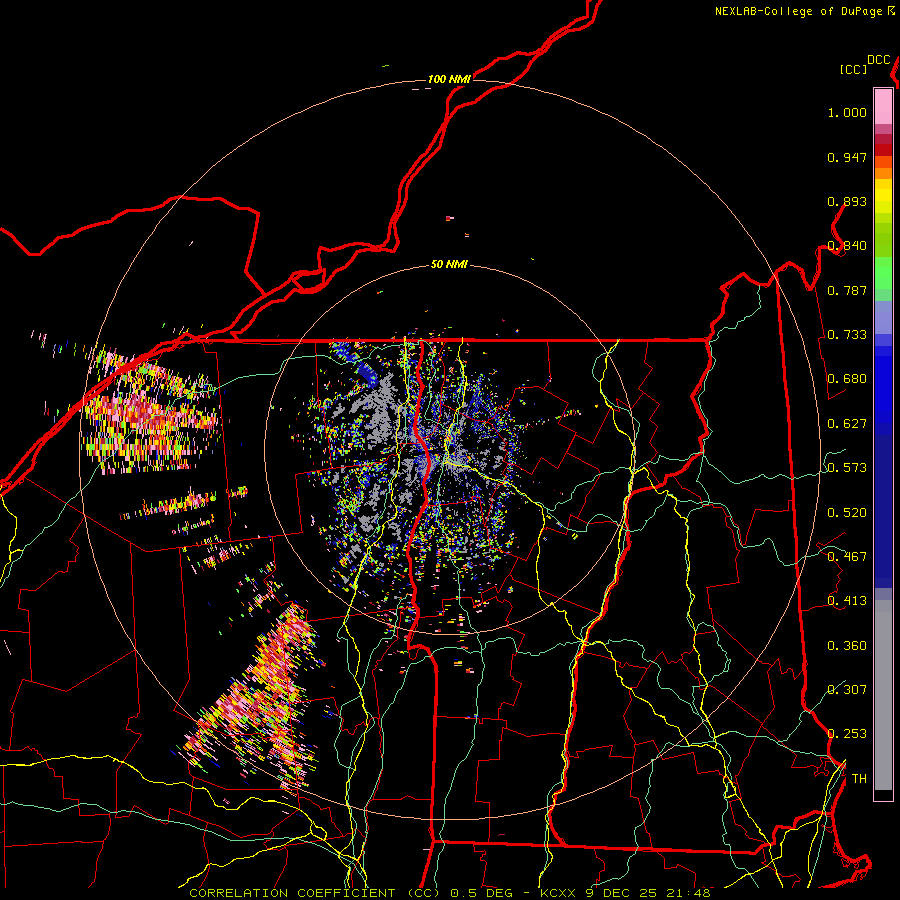The width and height of the screenshot is (900, 900).
Task: Pick the pink swatch at color bar top
Action: click(883, 106)
